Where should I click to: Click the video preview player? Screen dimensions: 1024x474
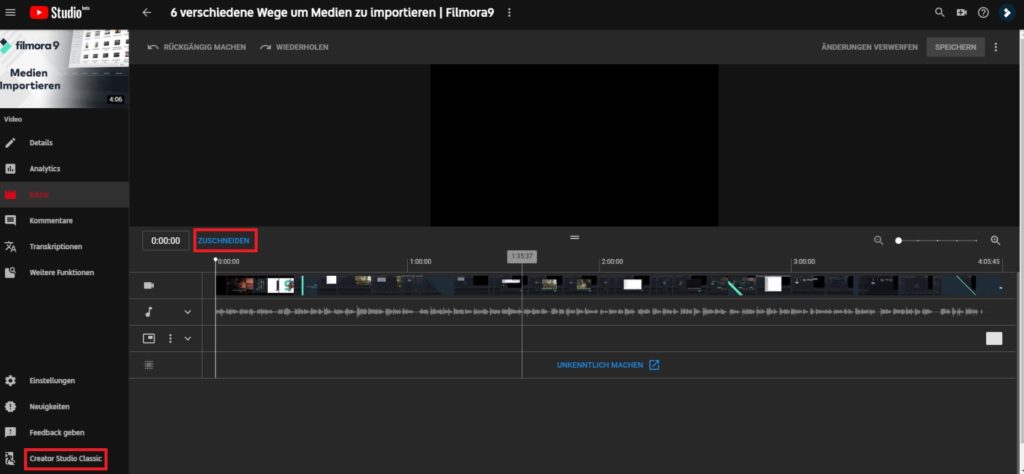pos(574,145)
